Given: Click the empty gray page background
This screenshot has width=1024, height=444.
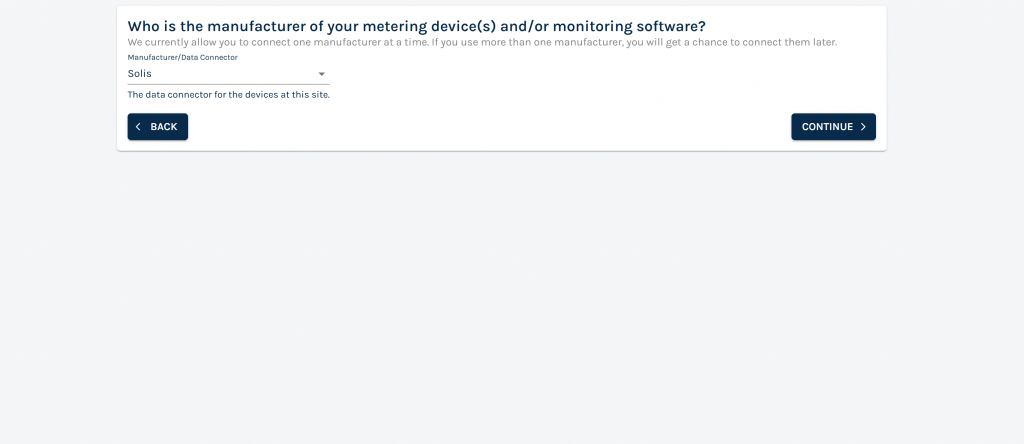Looking at the screenshot, I should 512,294.
